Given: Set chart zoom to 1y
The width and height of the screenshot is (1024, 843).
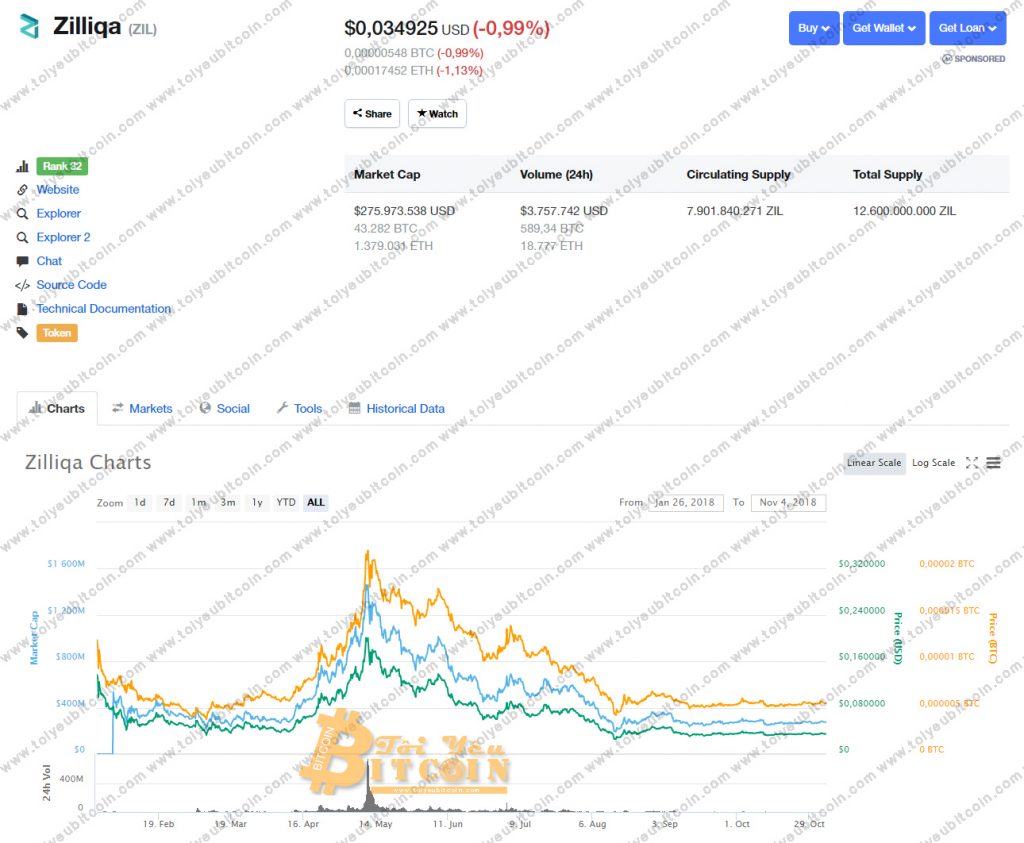Looking at the screenshot, I should tap(257, 503).
